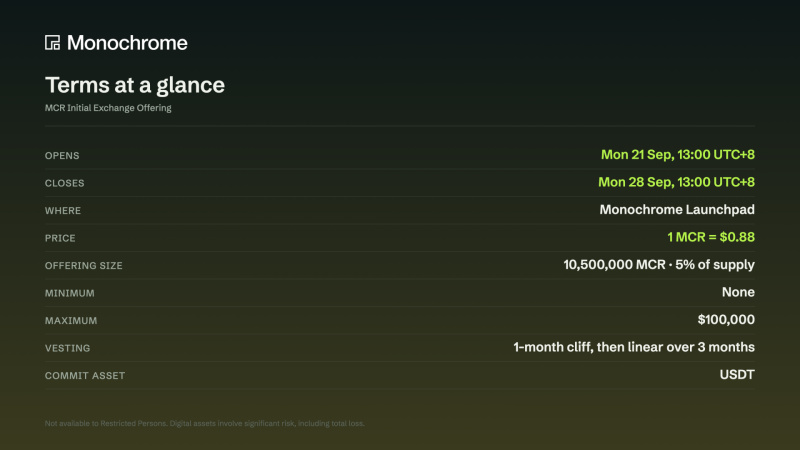Click the CLOSES label
Viewport: 800px width, 450px height.
[x=65, y=183]
